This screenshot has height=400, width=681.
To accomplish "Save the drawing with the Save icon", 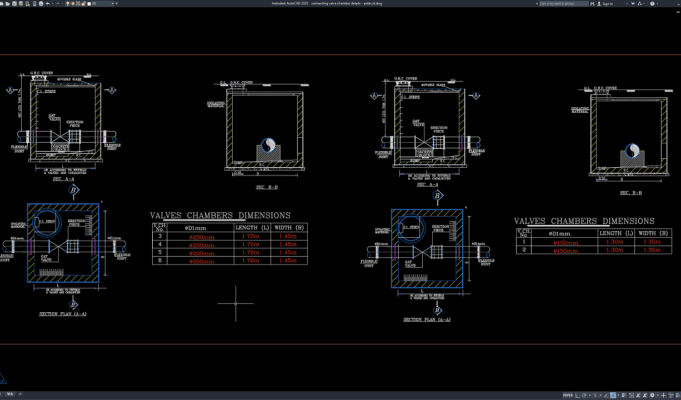I will [x=14, y=3].
